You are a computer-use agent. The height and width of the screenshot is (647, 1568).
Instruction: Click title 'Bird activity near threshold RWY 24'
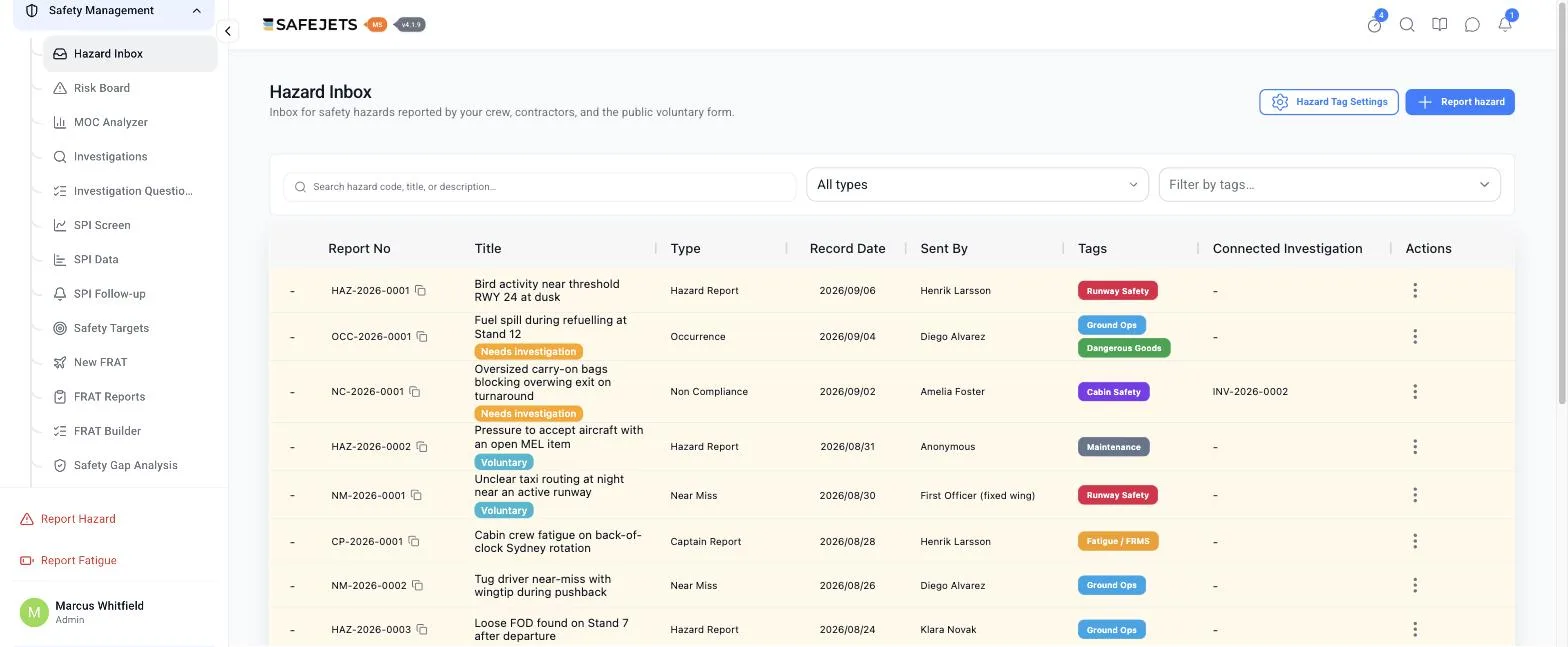coord(547,291)
